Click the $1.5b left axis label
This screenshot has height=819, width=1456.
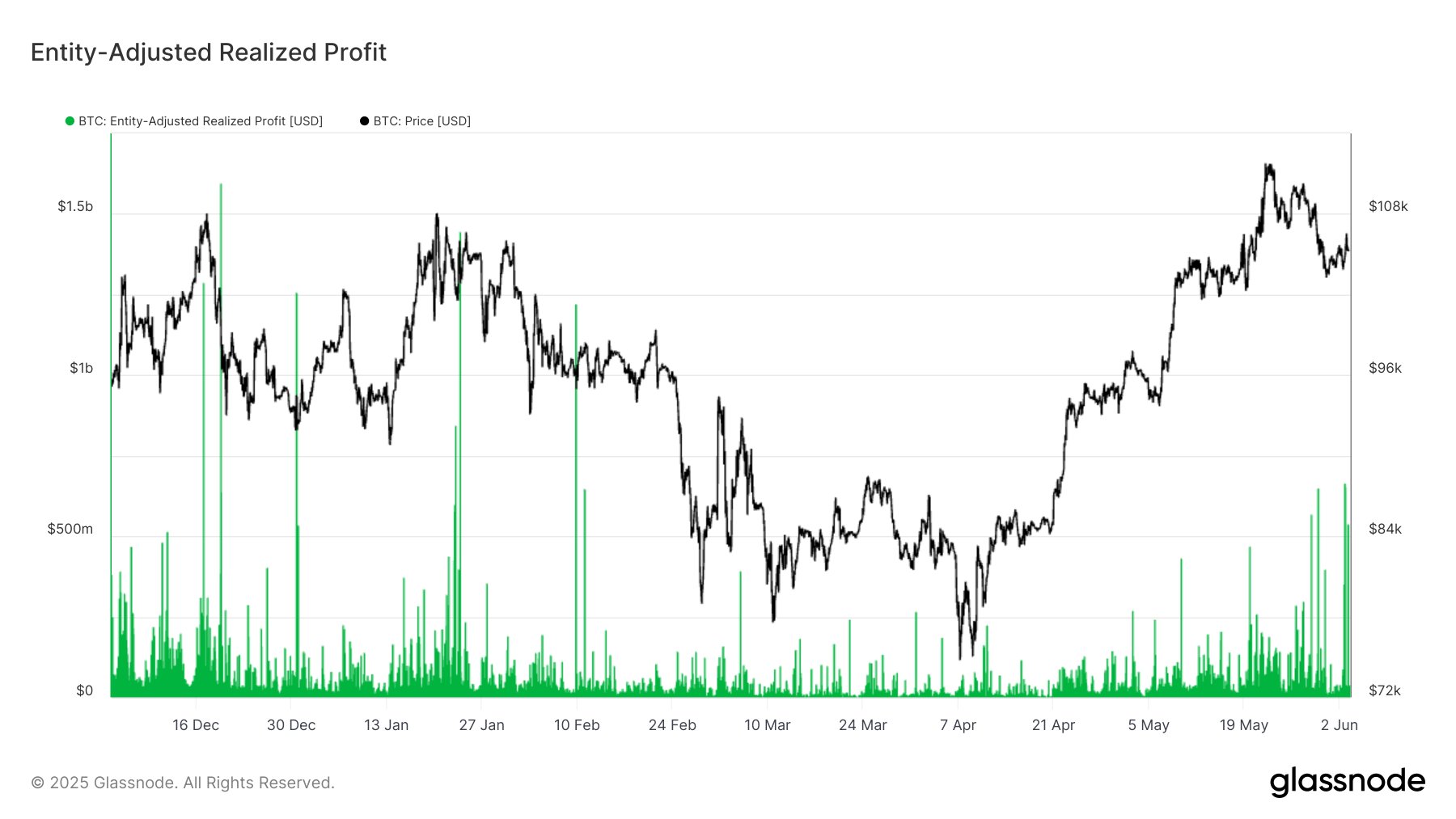pyautogui.click(x=75, y=206)
